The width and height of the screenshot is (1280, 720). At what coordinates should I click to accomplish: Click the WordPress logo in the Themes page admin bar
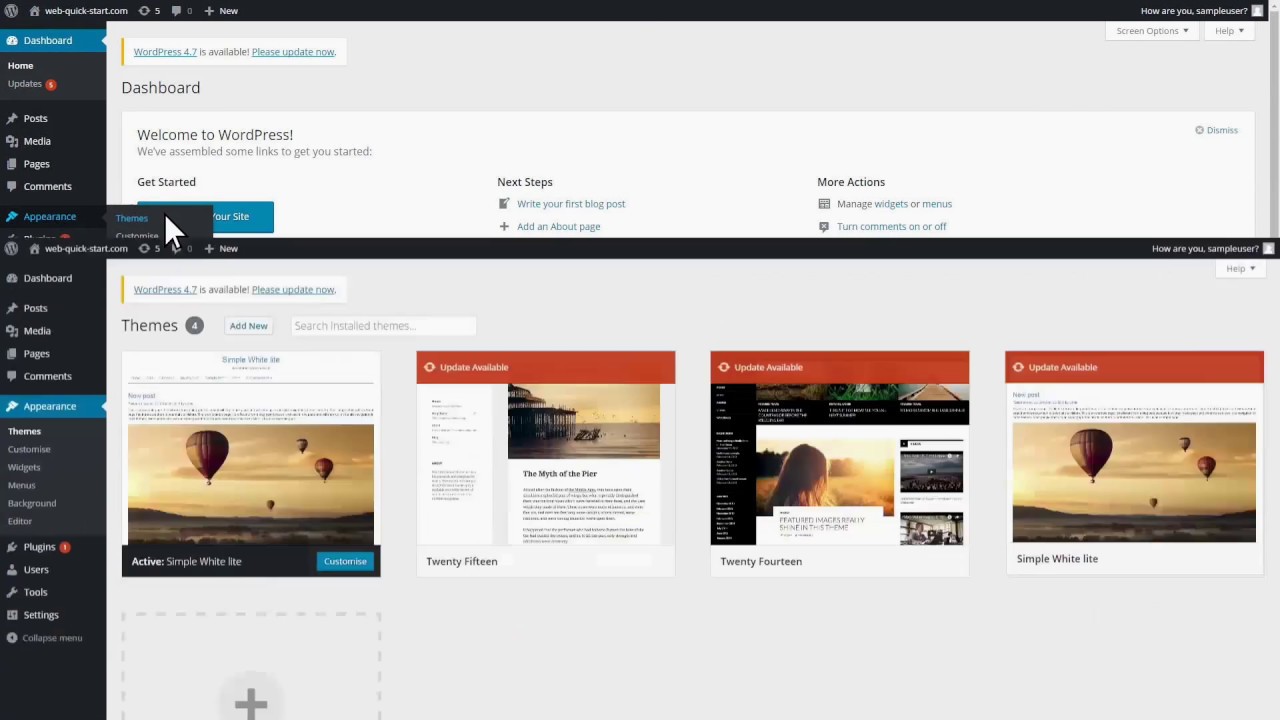point(11,248)
